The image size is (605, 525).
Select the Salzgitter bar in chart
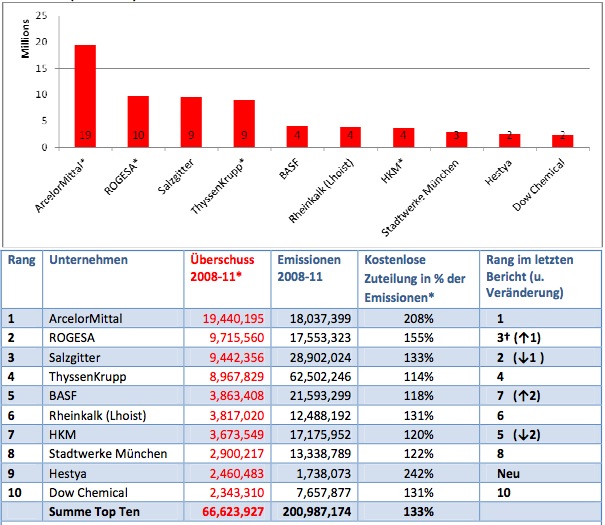click(191, 122)
